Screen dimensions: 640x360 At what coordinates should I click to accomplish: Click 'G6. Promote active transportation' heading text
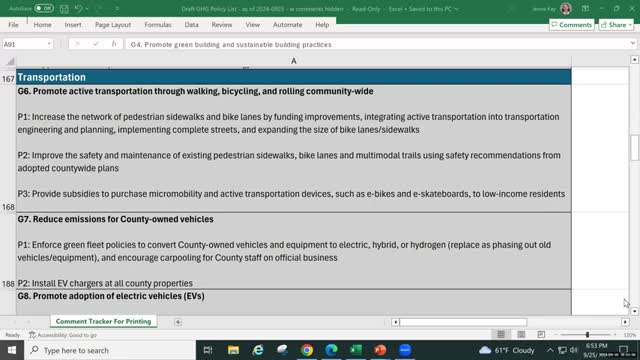pos(195,91)
